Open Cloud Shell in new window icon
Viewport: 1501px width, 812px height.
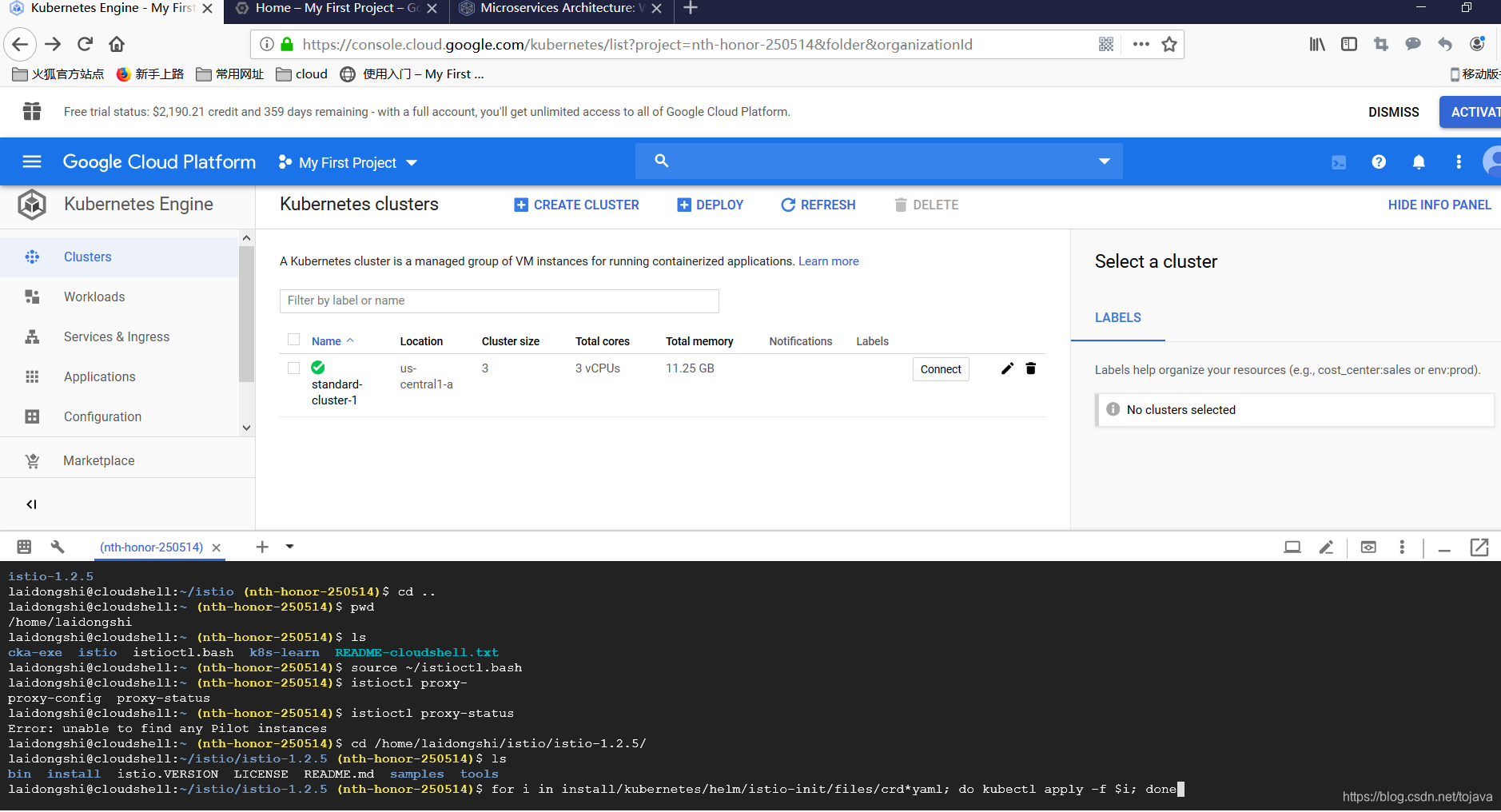coord(1479,547)
